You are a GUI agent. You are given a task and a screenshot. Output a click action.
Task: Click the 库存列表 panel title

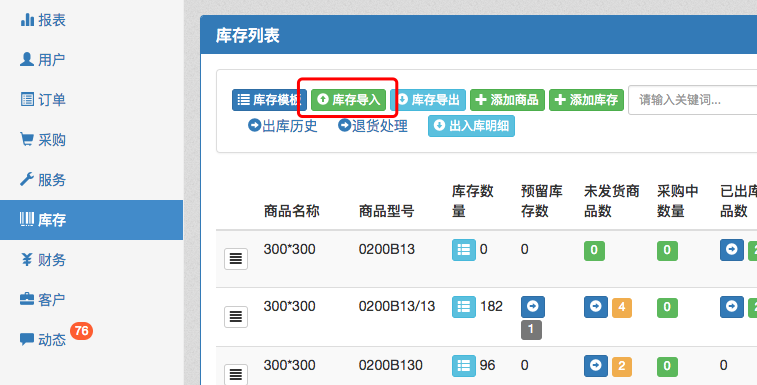click(x=248, y=35)
